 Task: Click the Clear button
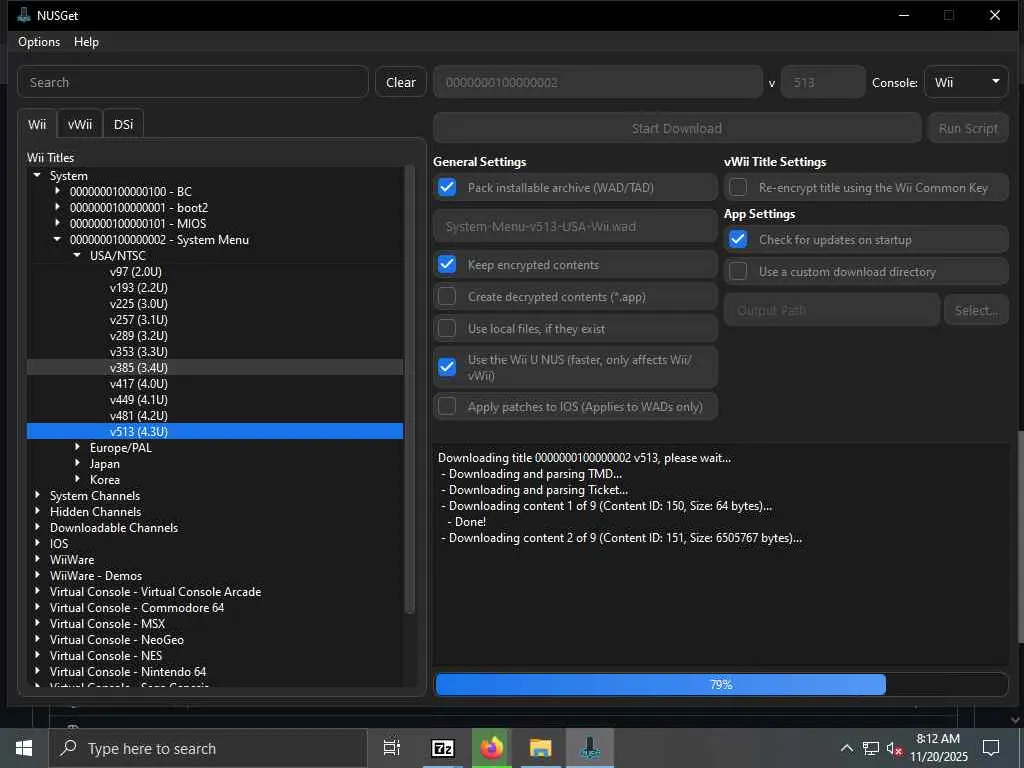400,82
